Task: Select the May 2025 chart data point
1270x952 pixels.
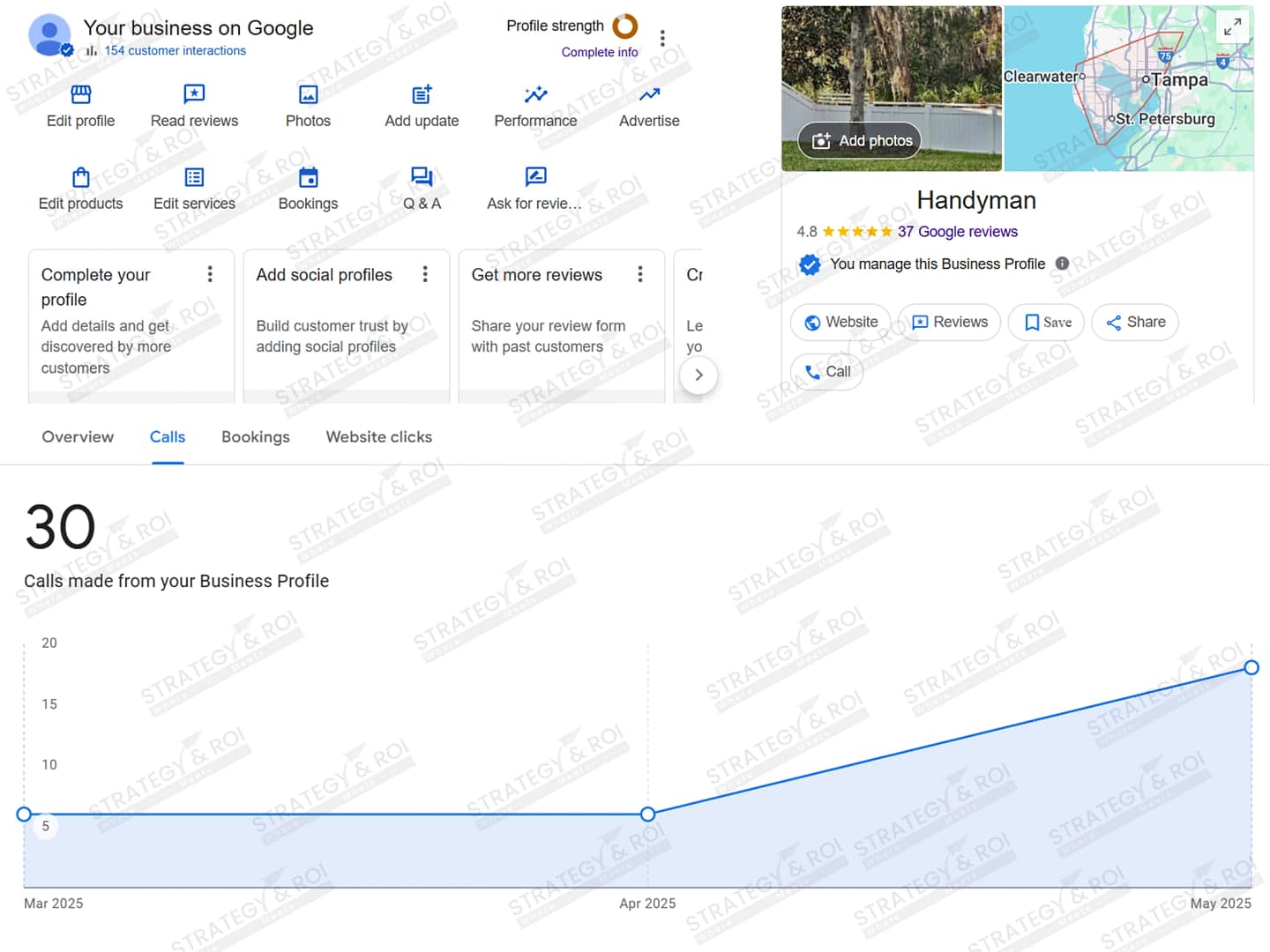Action: tap(1251, 667)
